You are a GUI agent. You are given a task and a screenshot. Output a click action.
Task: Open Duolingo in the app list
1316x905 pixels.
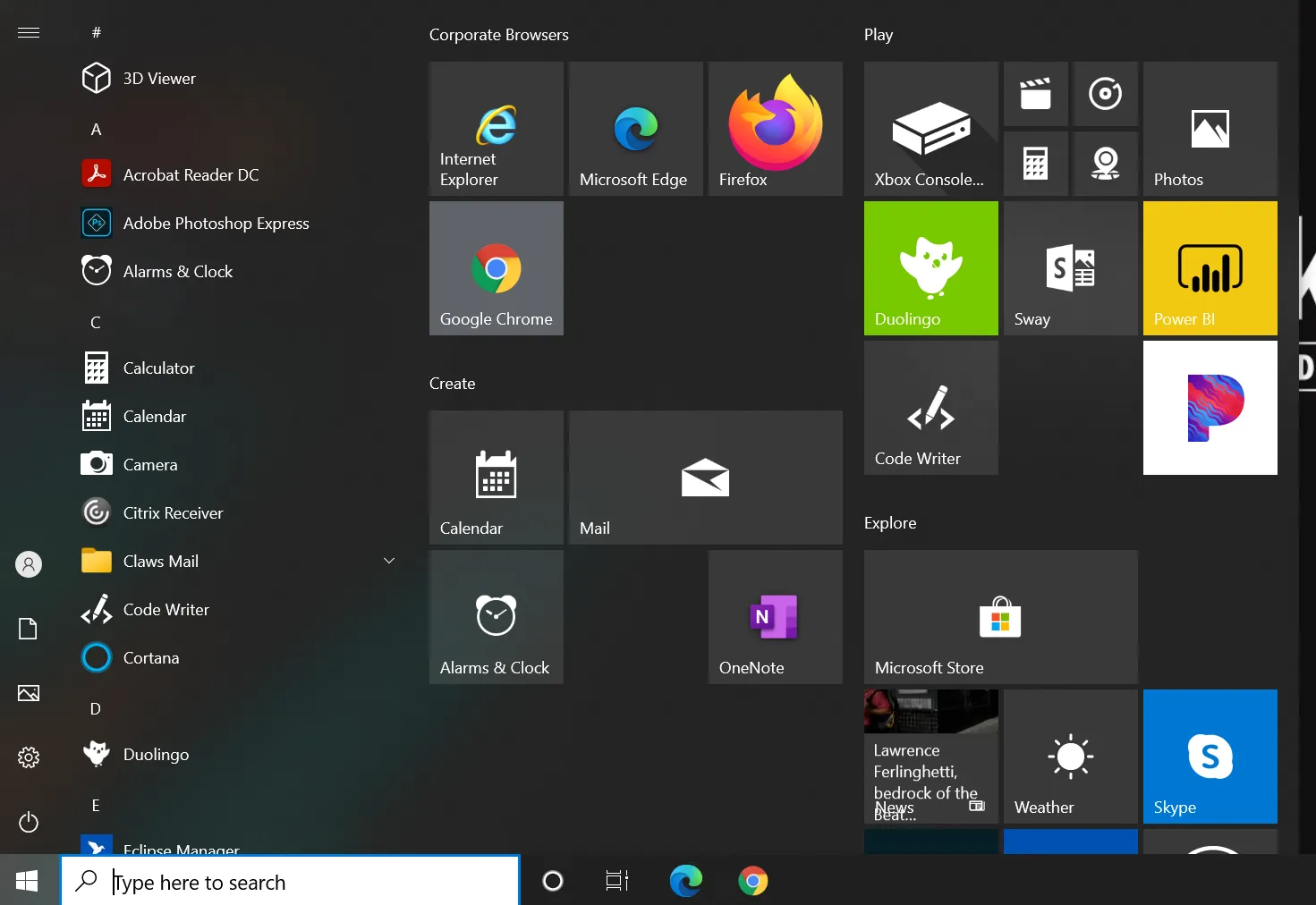coord(237,755)
